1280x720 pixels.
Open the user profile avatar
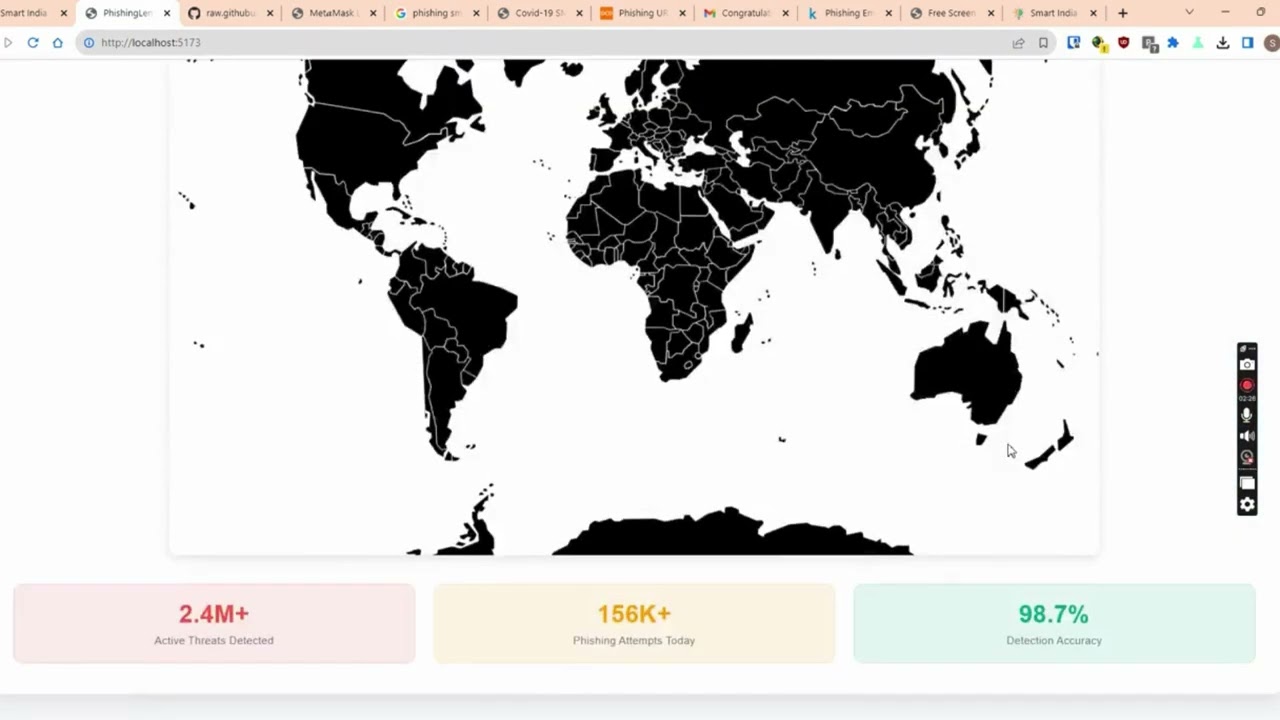click(1271, 43)
